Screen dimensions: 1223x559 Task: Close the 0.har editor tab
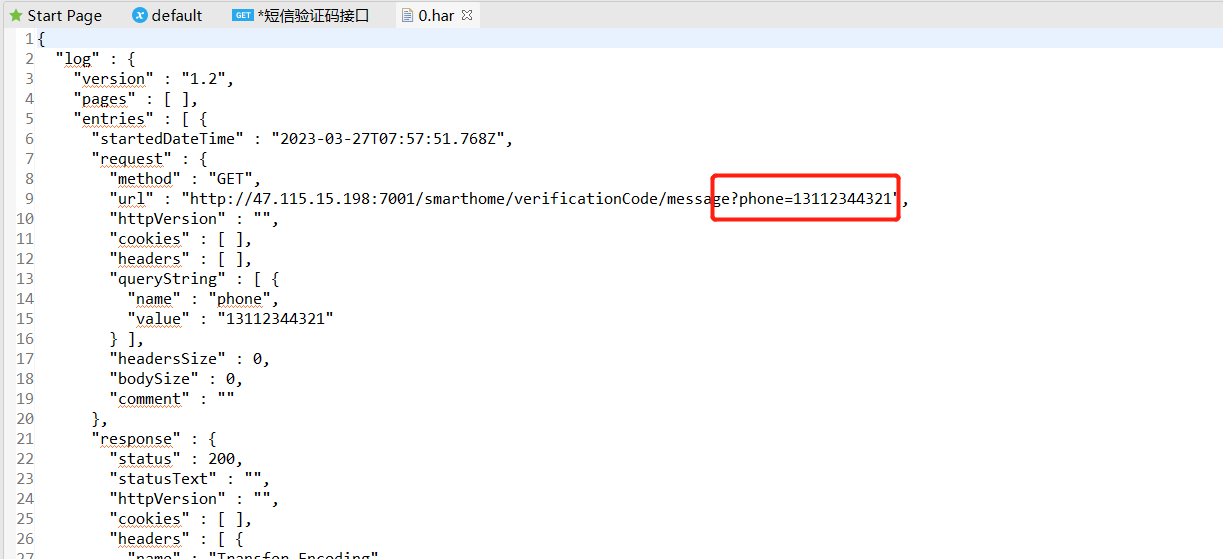[467, 16]
